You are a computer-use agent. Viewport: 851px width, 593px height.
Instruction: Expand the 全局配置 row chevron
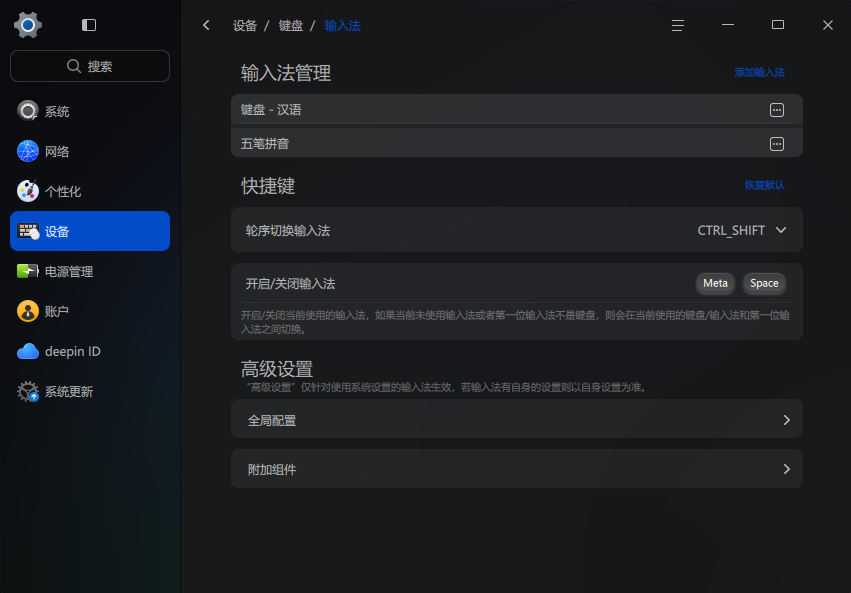click(786, 420)
